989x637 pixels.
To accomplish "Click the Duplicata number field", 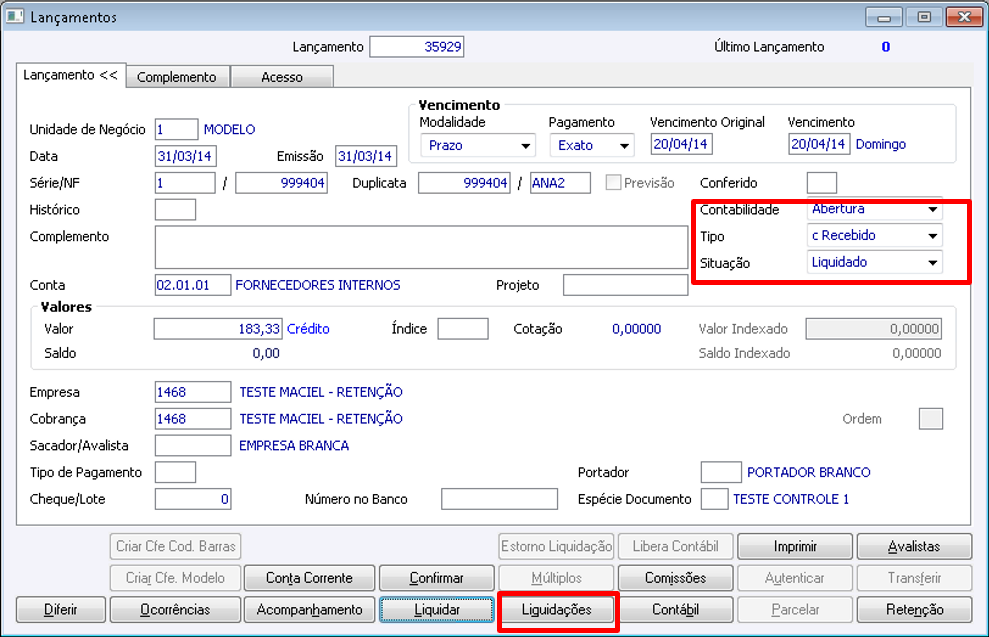I will 464,183.
